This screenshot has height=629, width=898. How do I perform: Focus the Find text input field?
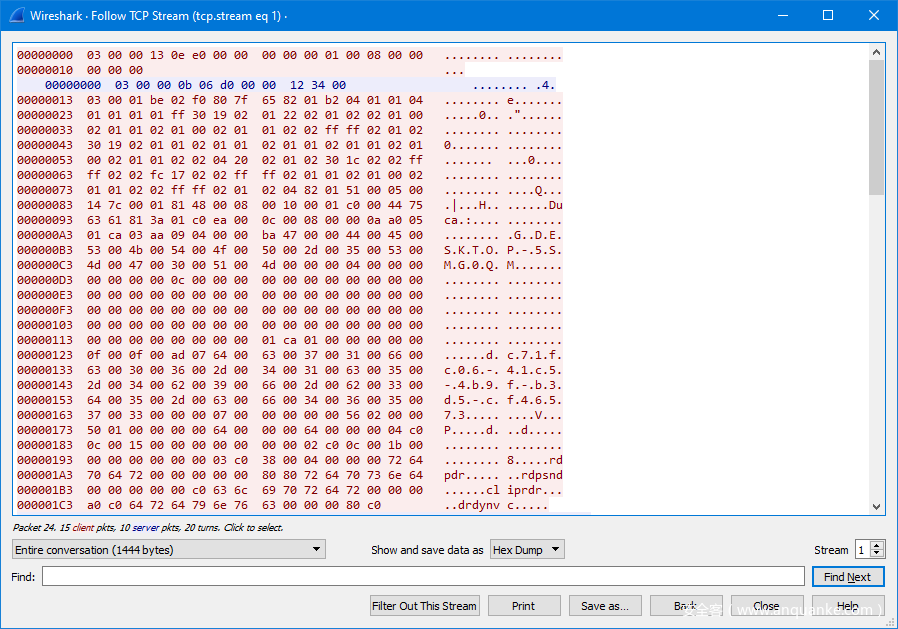423,576
